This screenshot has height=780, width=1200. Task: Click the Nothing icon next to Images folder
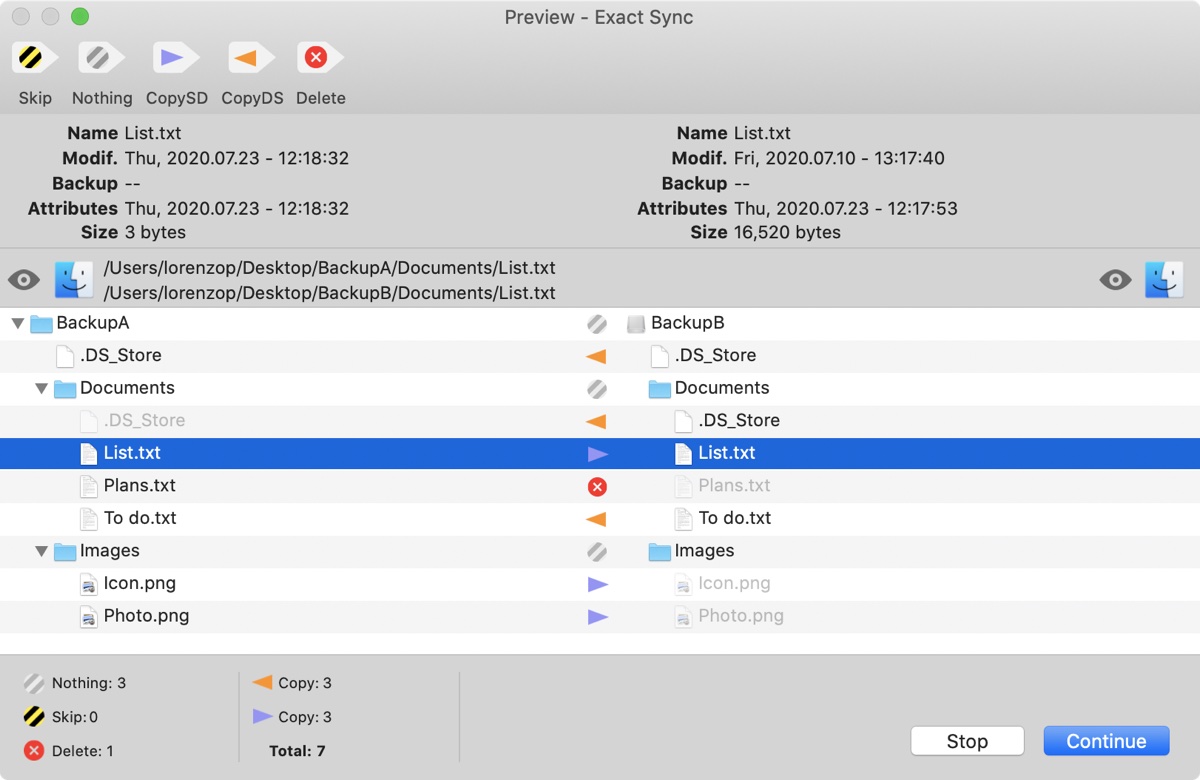pos(597,551)
